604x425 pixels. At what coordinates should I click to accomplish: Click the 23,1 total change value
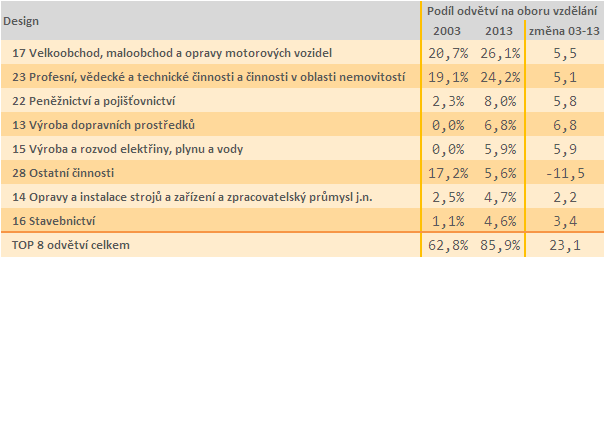click(565, 245)
